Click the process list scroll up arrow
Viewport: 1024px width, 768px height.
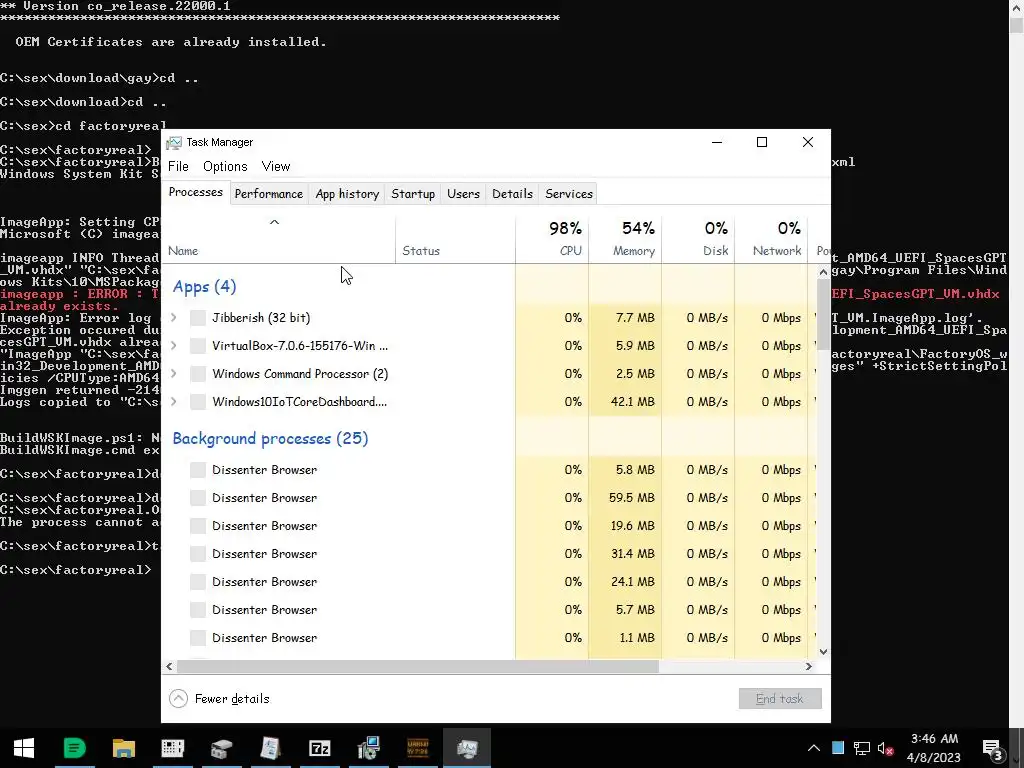point(823,272)
